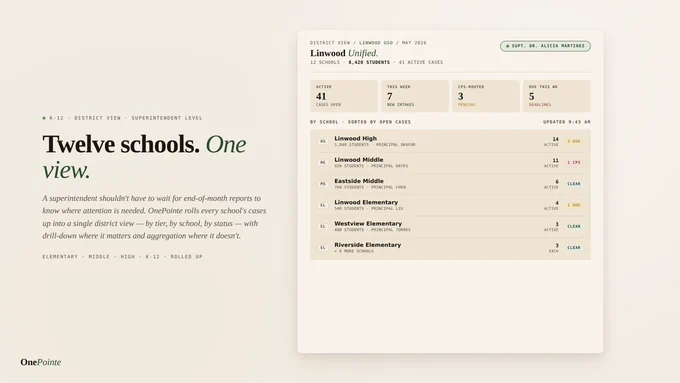Click the 14 active count for Linwood High
The image size is (680, 383).
pos(552,141)
